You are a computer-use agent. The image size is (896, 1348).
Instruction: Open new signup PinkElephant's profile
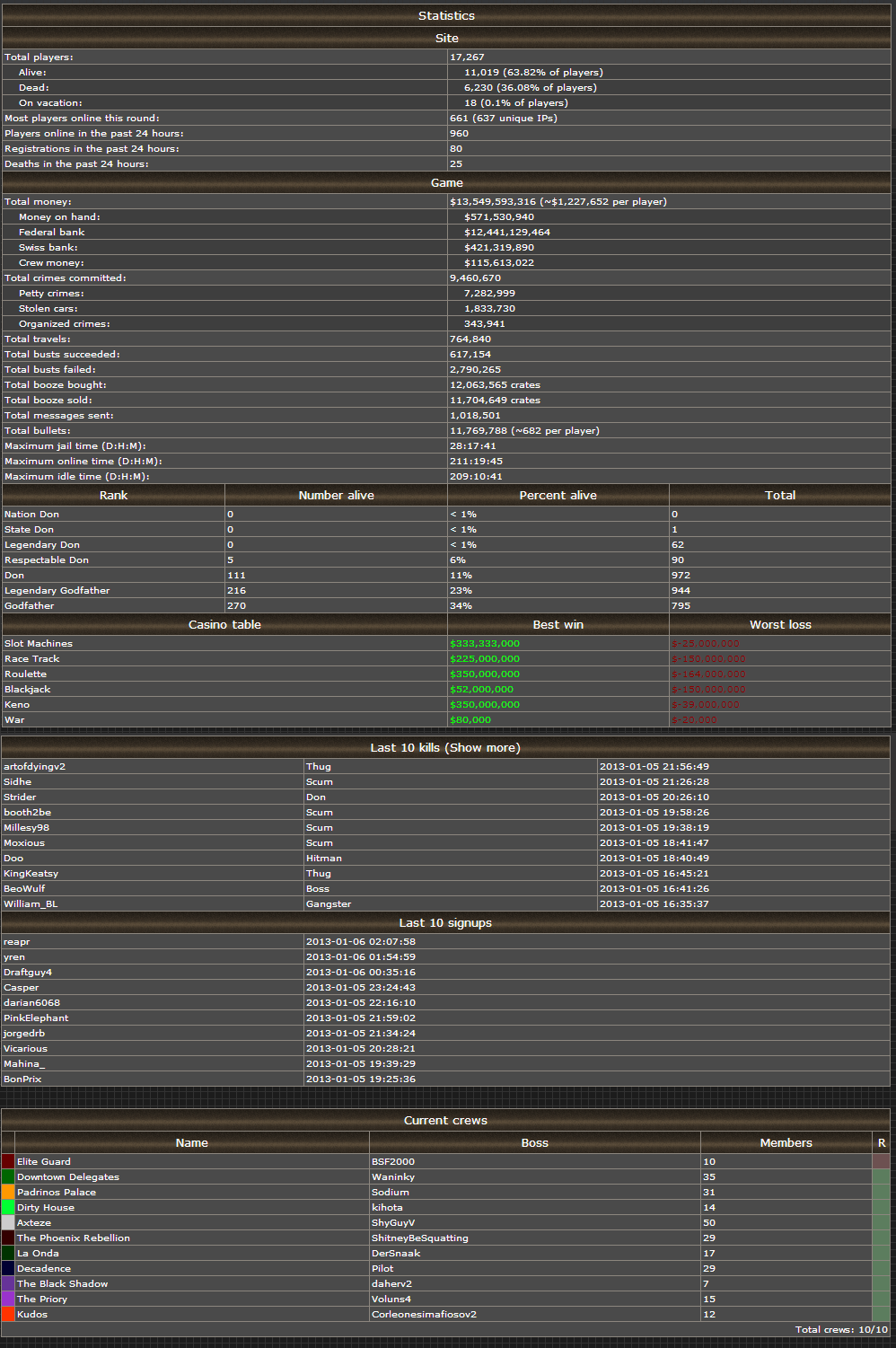pyautogui.click(x=36, y=1018)
